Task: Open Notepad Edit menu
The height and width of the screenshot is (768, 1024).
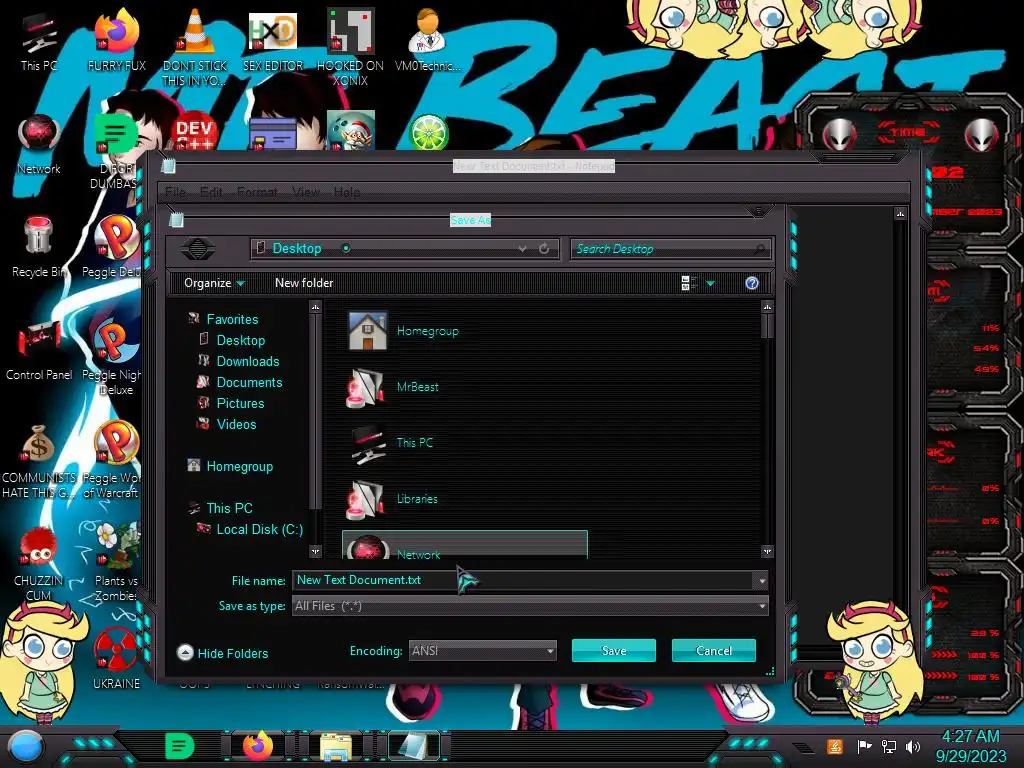Action: [211, 192]
